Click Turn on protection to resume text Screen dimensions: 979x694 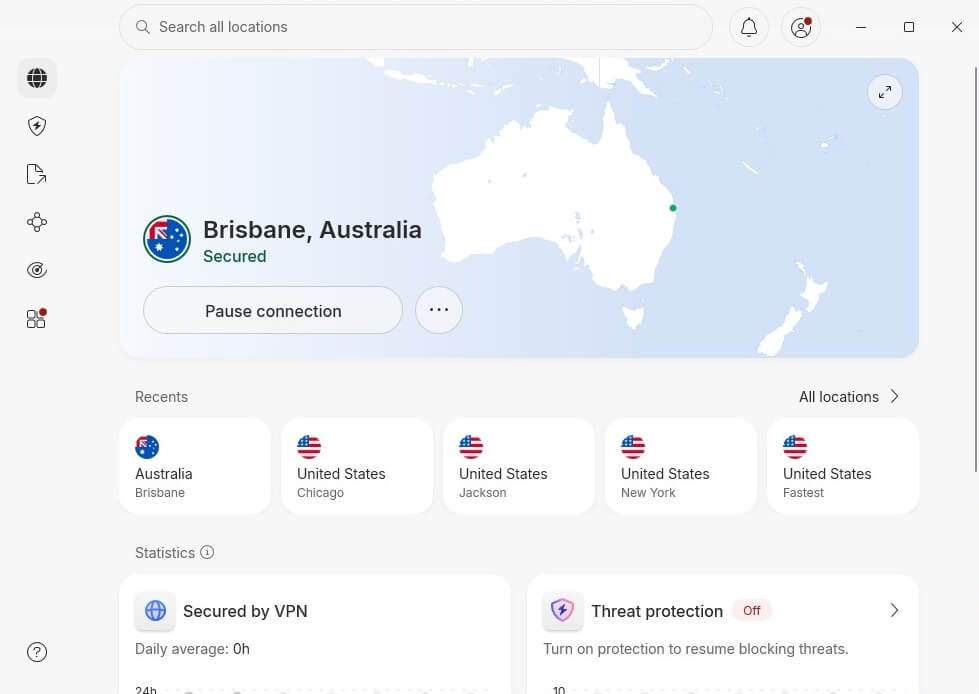[x=696, y=649]
